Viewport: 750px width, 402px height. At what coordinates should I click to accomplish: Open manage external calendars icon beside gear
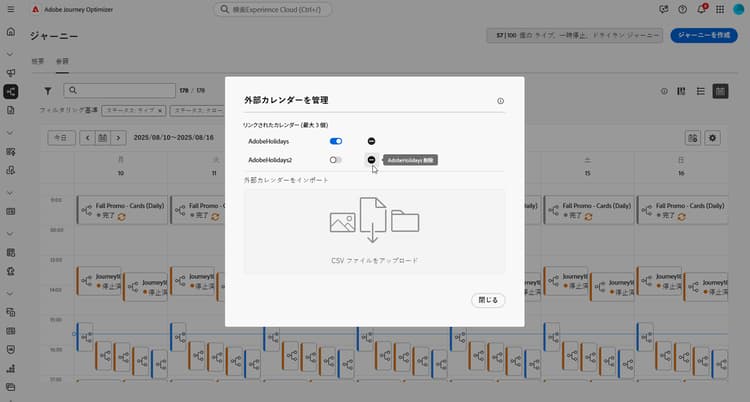click(693, 138)
